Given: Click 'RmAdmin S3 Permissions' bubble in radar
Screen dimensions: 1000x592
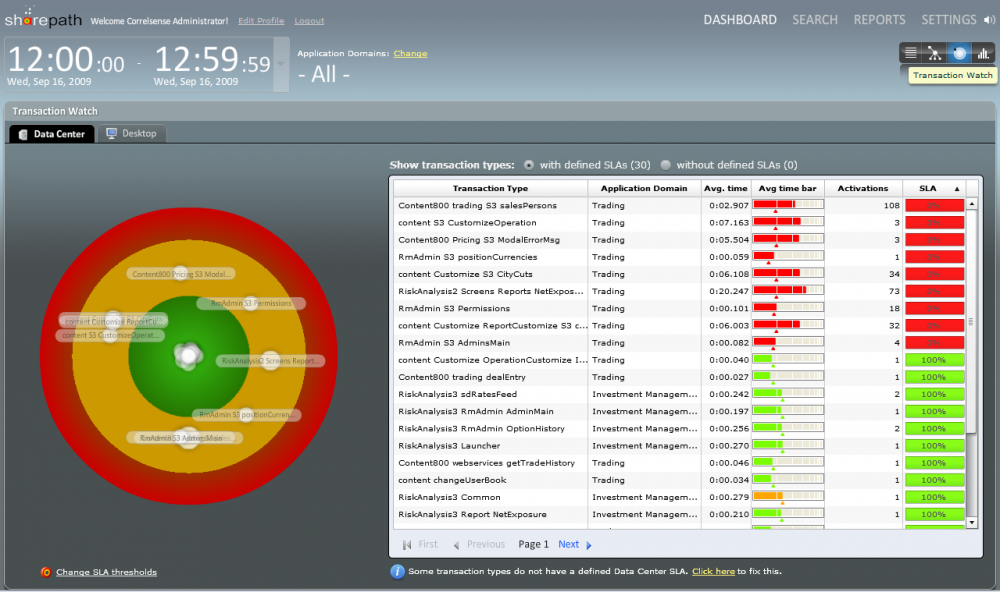Looking at the screenshot, I should point(251,304).
